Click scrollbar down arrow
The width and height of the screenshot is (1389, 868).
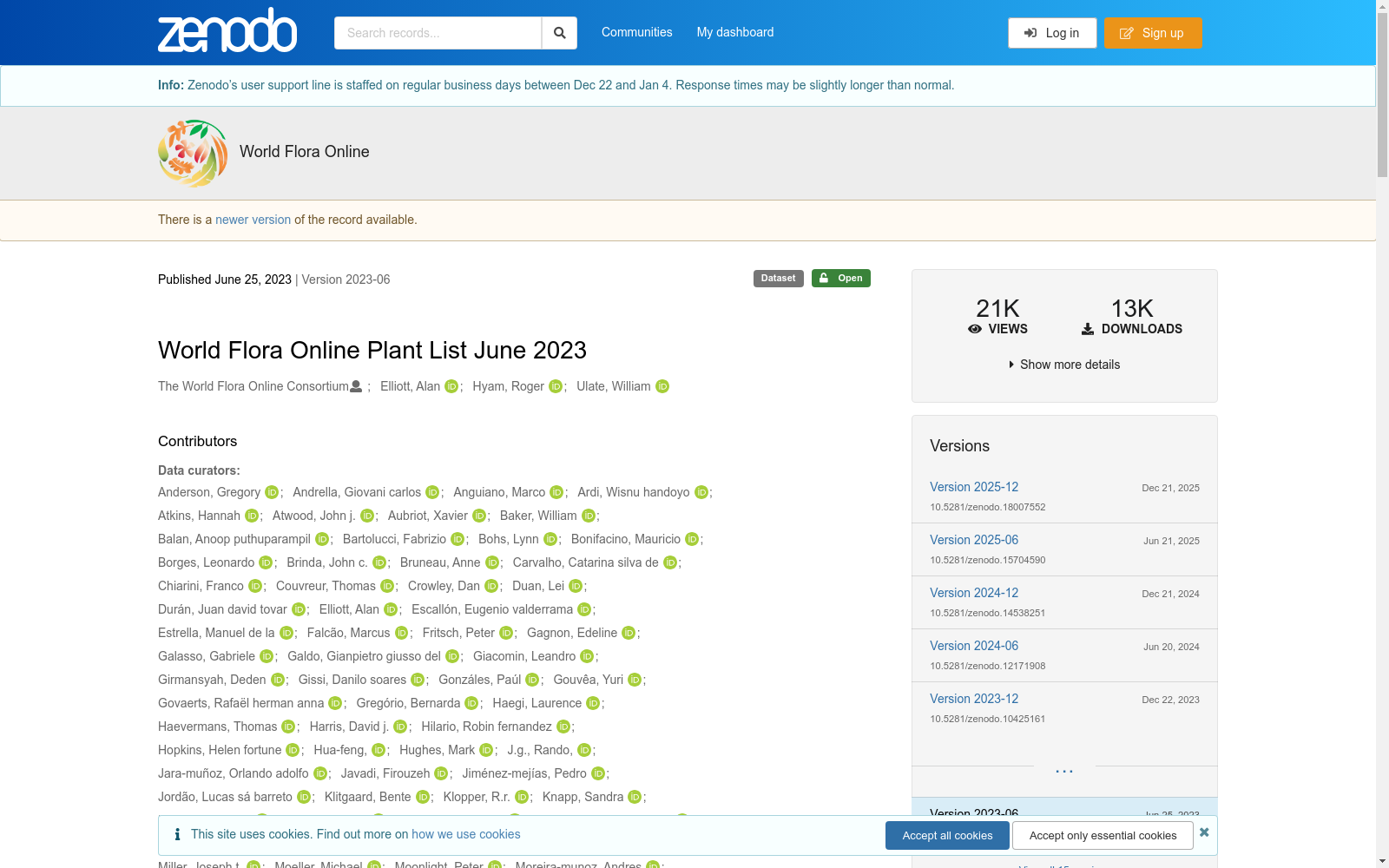(x=1382, y=861)
